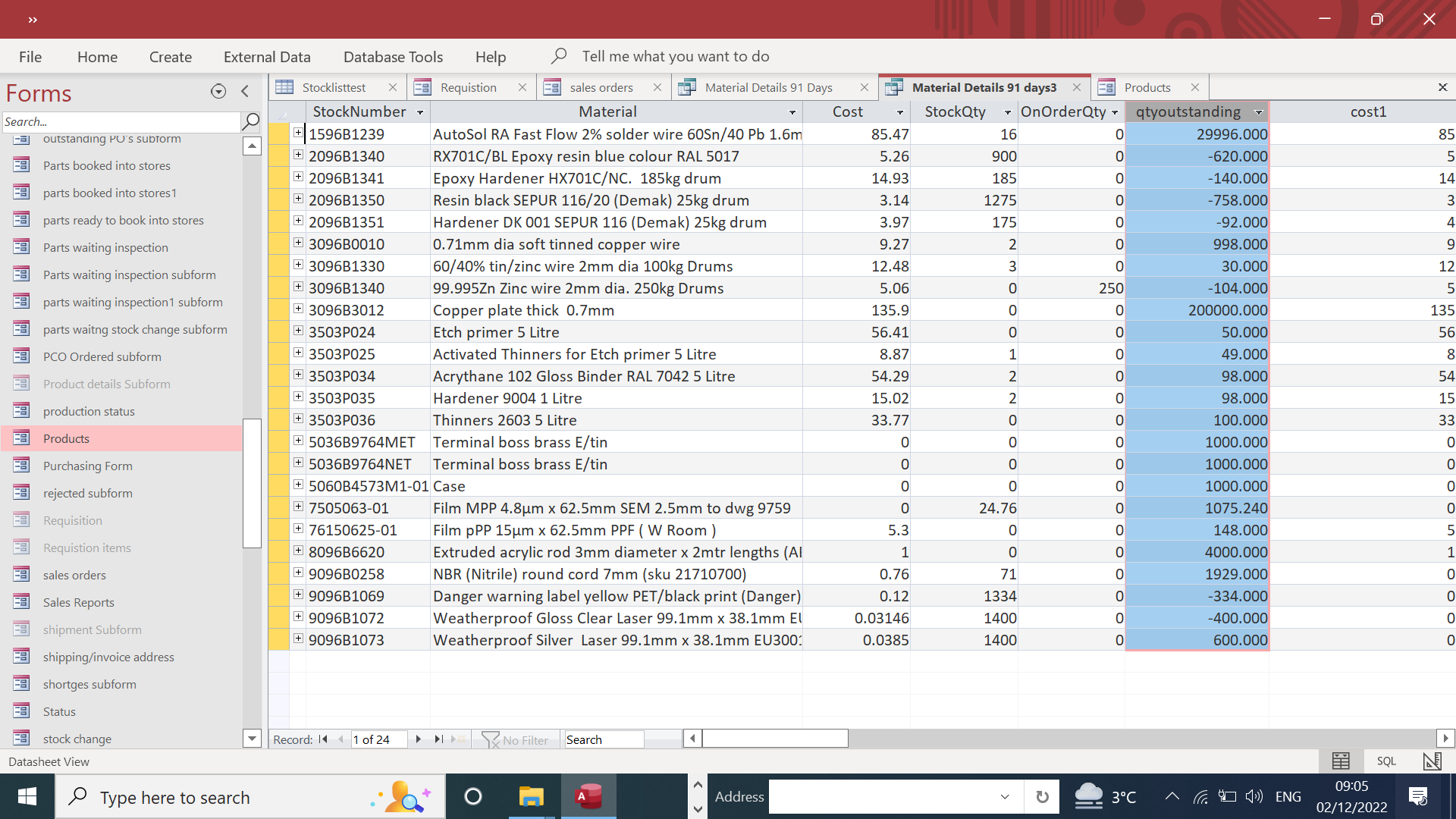Expand subdatasheet for row 1596B1239
The width and height of the screenshot is (1456, 819).
[x=298, y=133]
